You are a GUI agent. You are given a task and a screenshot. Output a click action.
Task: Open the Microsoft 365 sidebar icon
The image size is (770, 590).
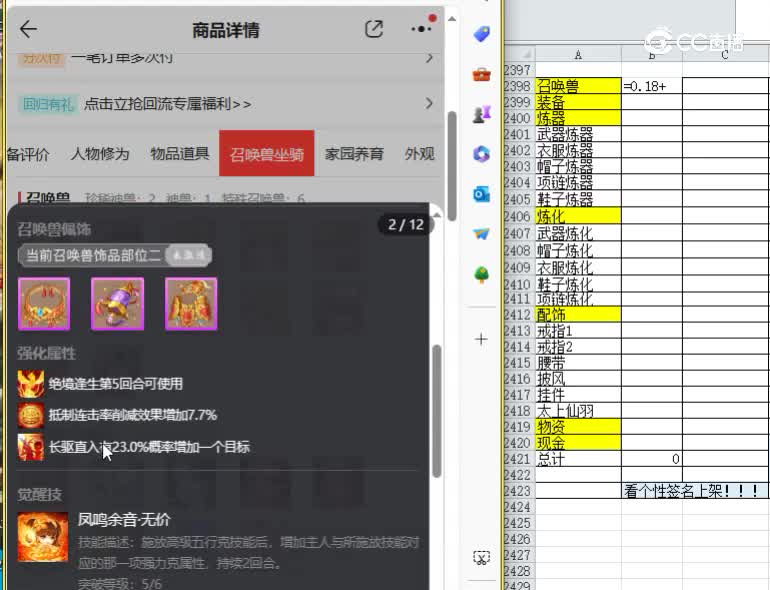click(x=481, y=154)
